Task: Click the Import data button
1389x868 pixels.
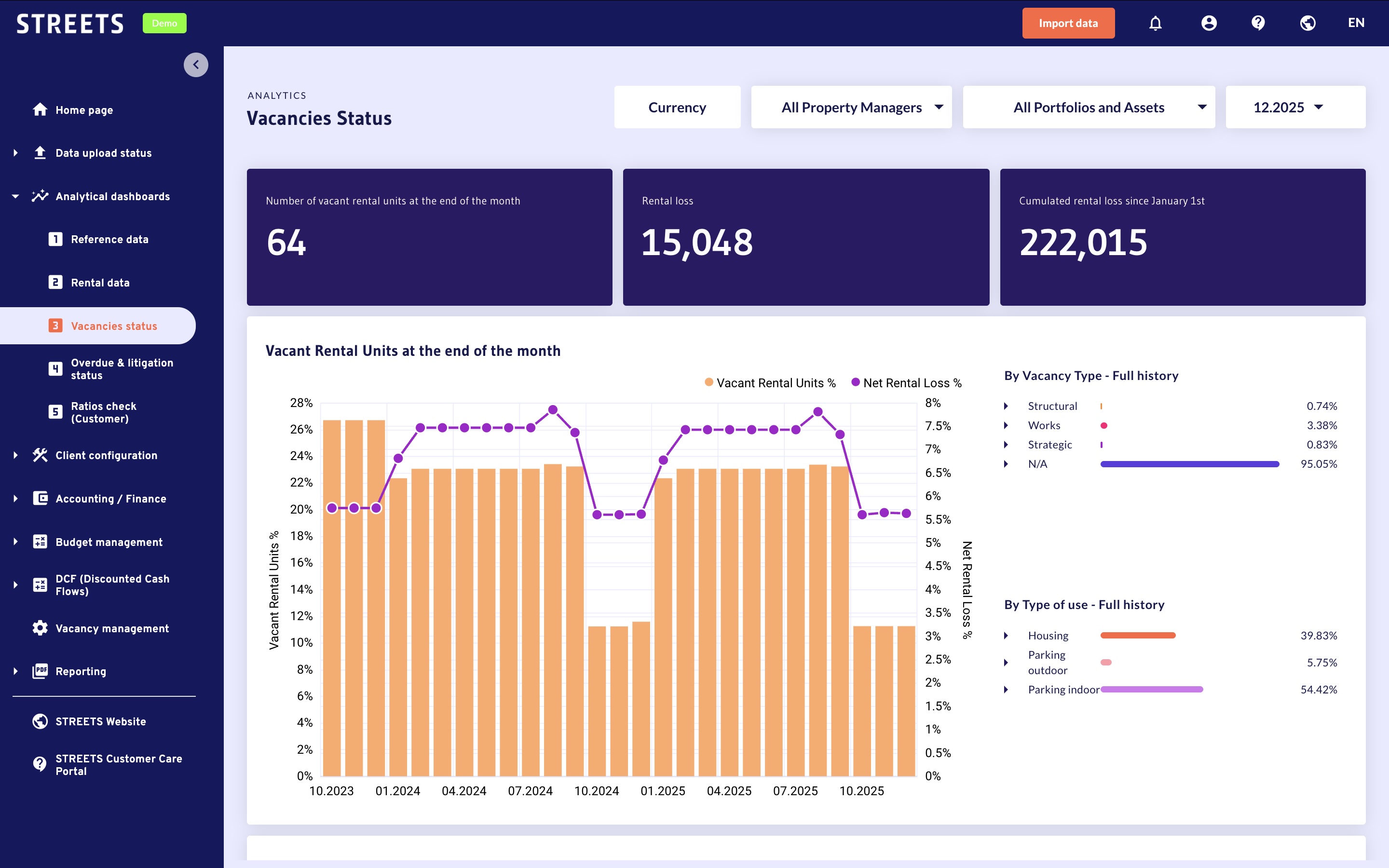Action: click(1068, 23)
